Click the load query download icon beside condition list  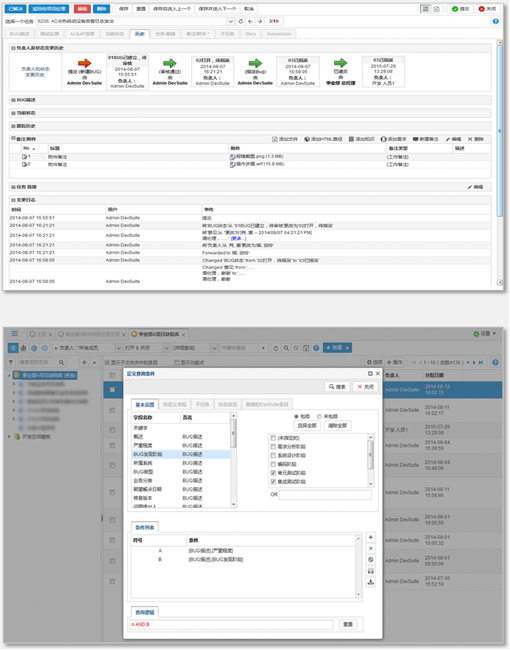click(x=371, y=582)
